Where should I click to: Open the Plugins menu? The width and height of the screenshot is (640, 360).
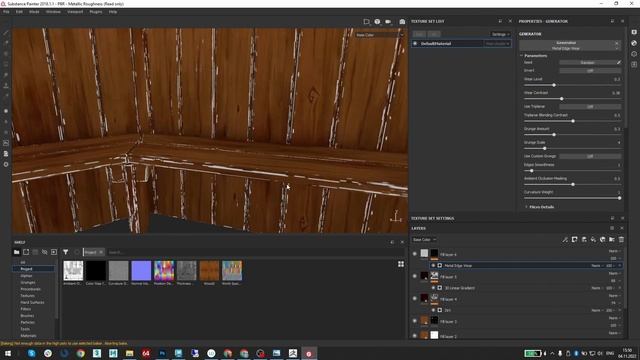tap(96, 12)
